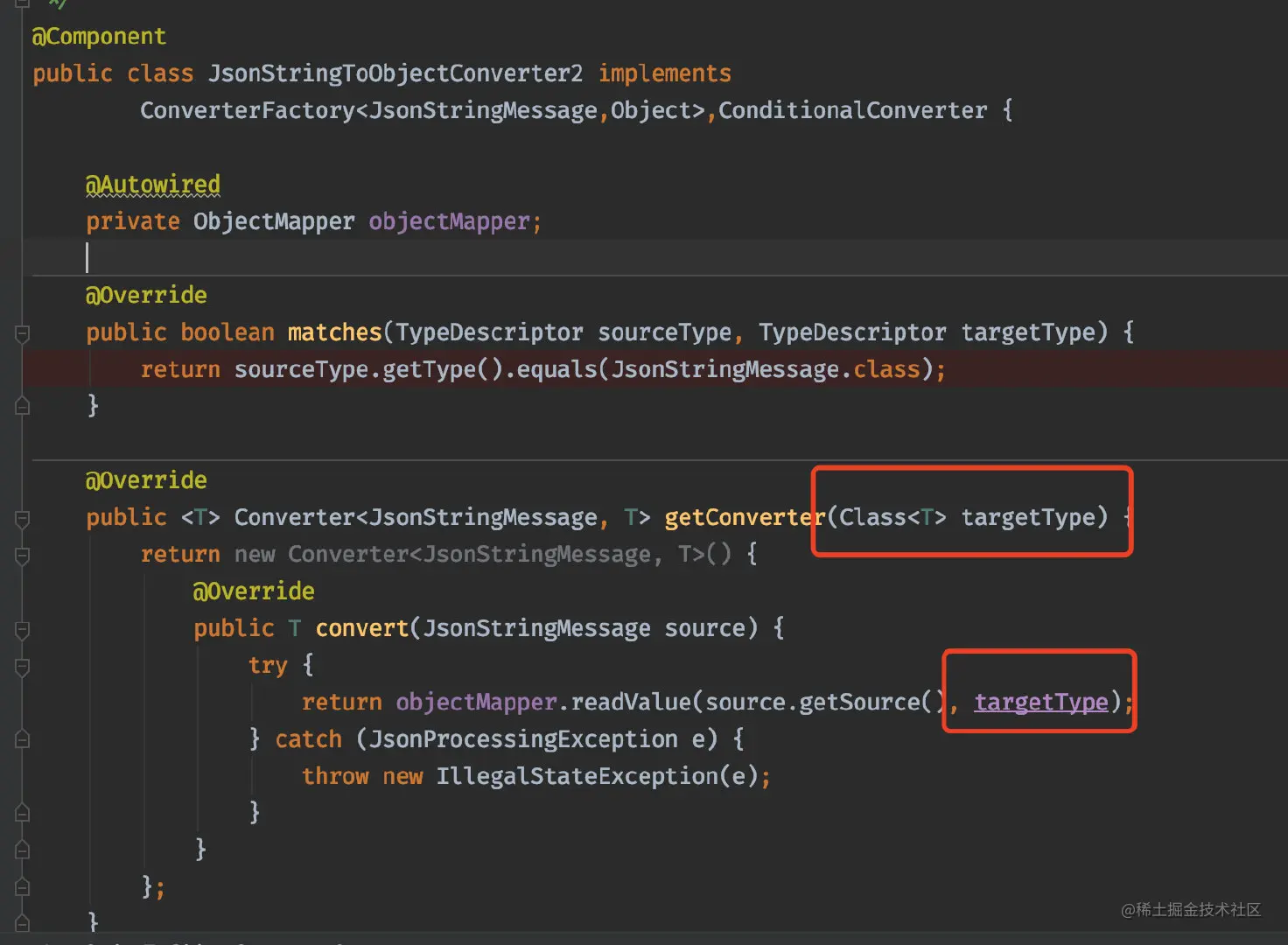
Task: Click targetType in the getConverter signature
Action: (1028, 517)
